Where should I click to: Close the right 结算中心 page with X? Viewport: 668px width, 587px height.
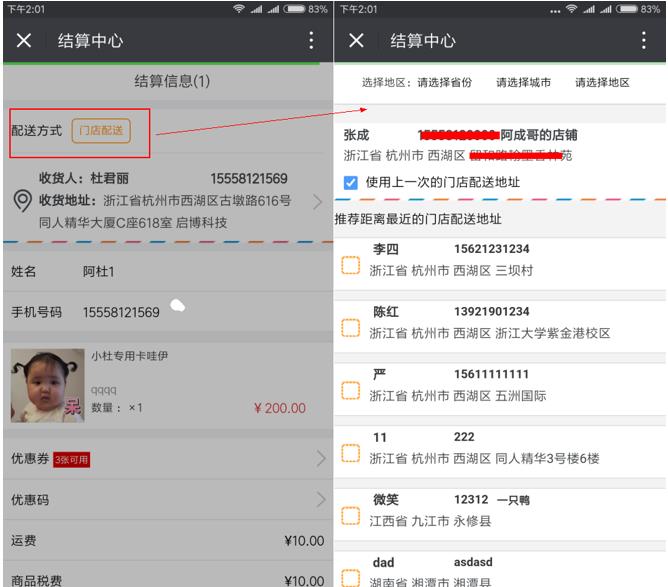click(356, 40)
